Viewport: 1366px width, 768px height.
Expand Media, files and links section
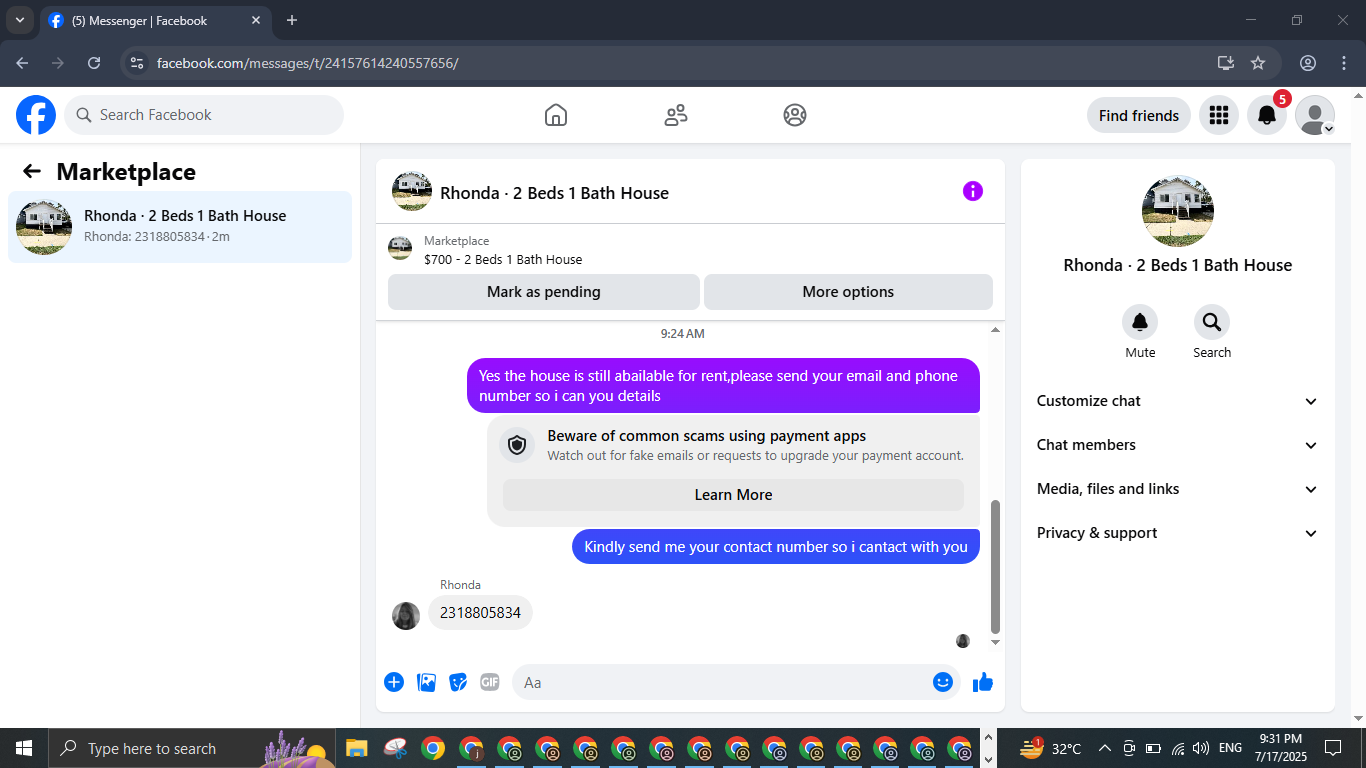click(1178, 489)
